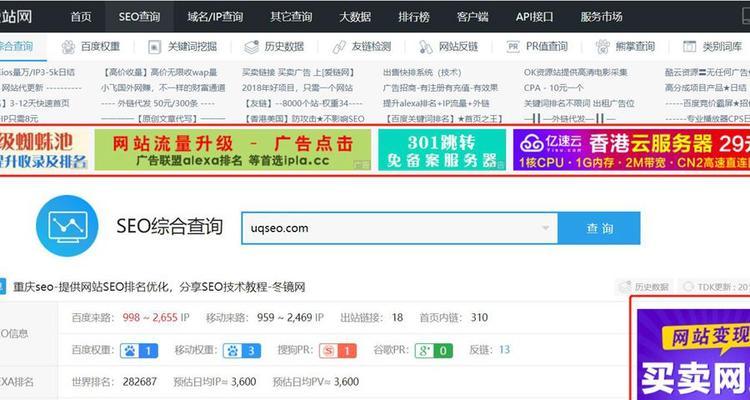Click the blue 查询 search button

tap(599, 228)
